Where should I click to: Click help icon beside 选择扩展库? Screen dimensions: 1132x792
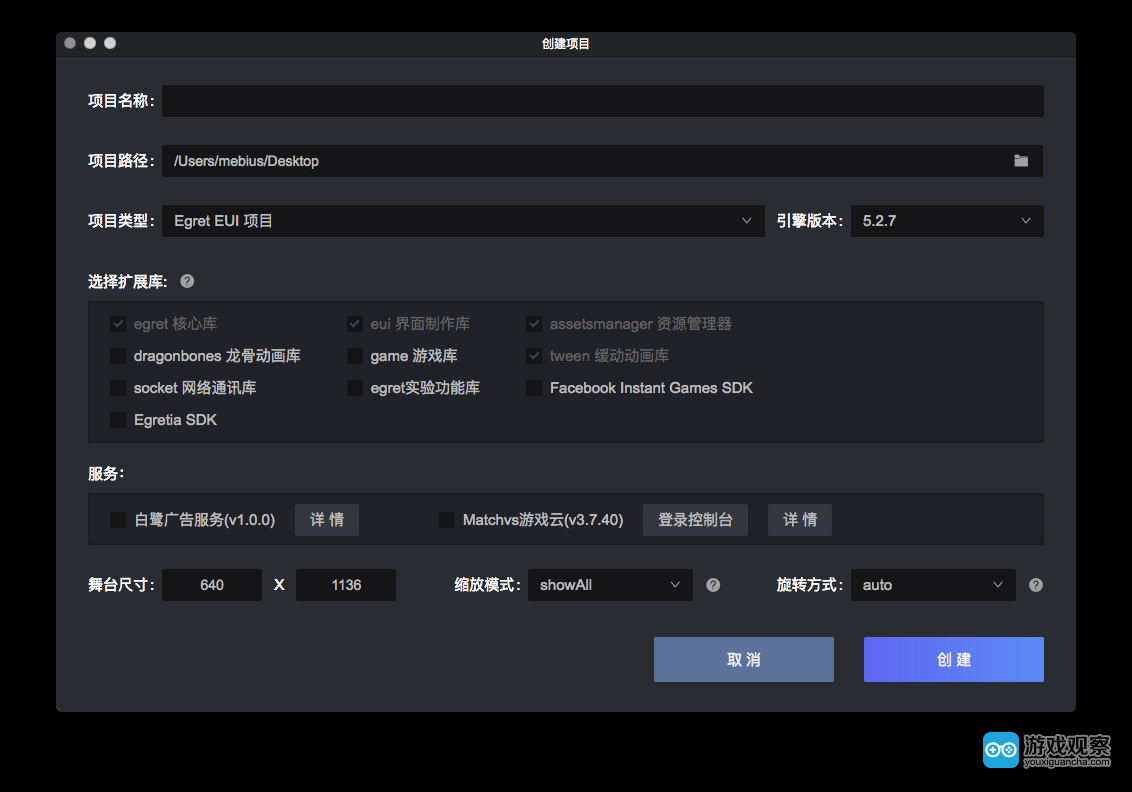tap(187, 281)
